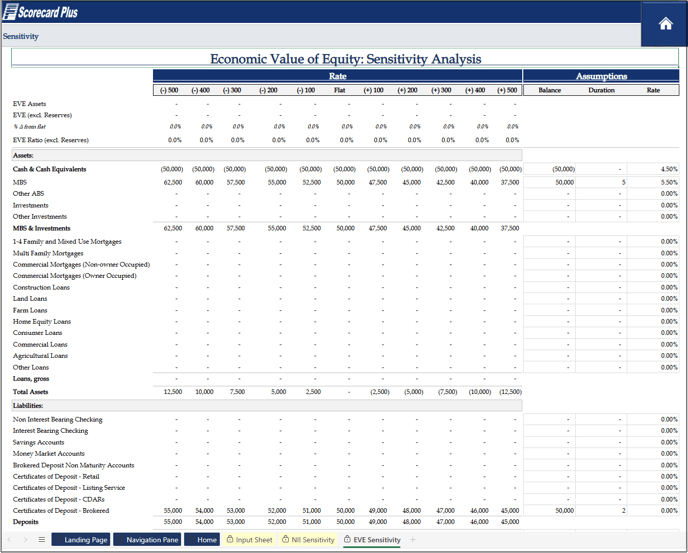Click Certificates of Deposit Brokered balance 50,000

pos(549,510)
